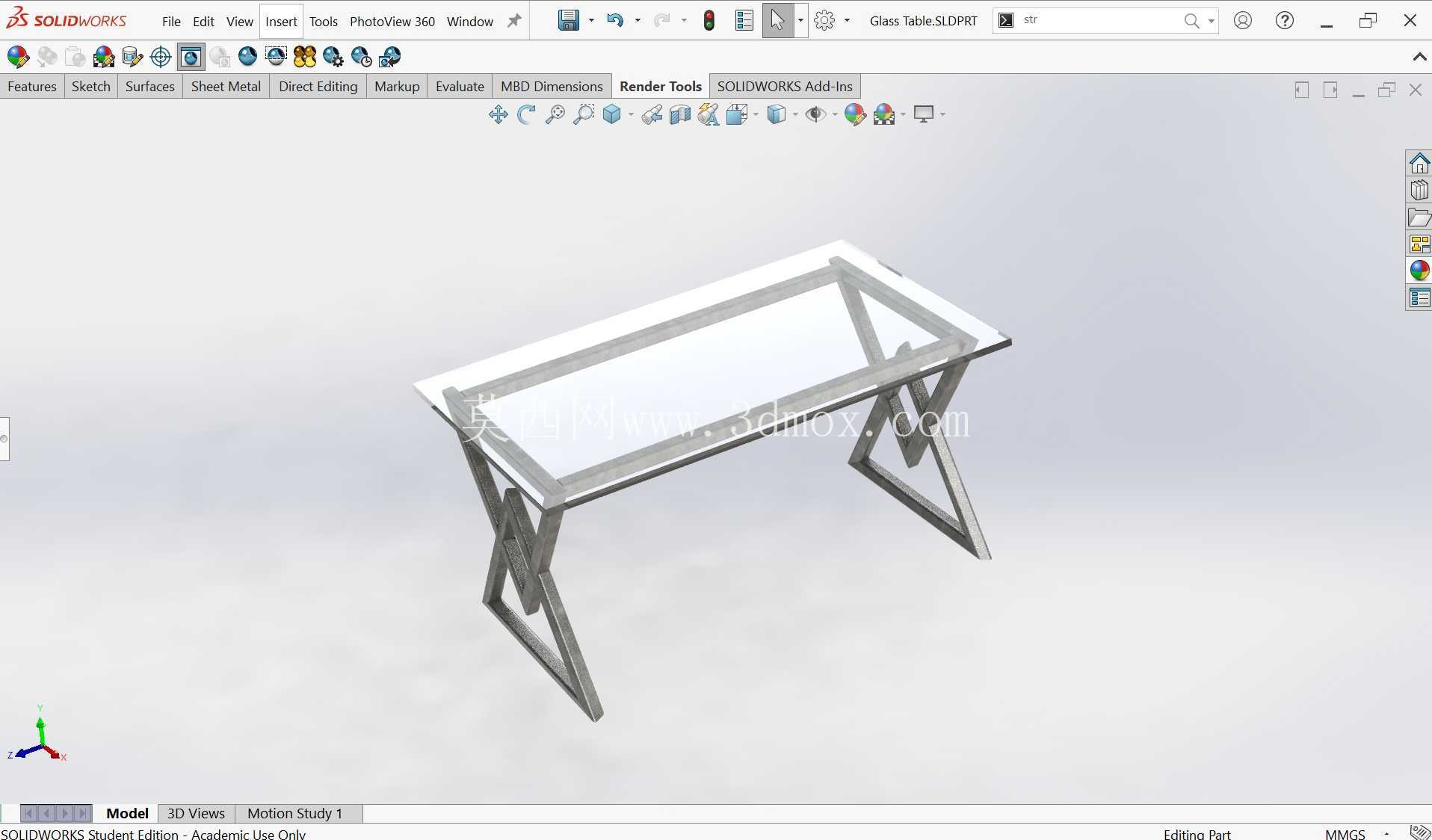The image size is (1432, 840).
Task: Click the Final Render sphere icon
Action: (x=247, y=57)
